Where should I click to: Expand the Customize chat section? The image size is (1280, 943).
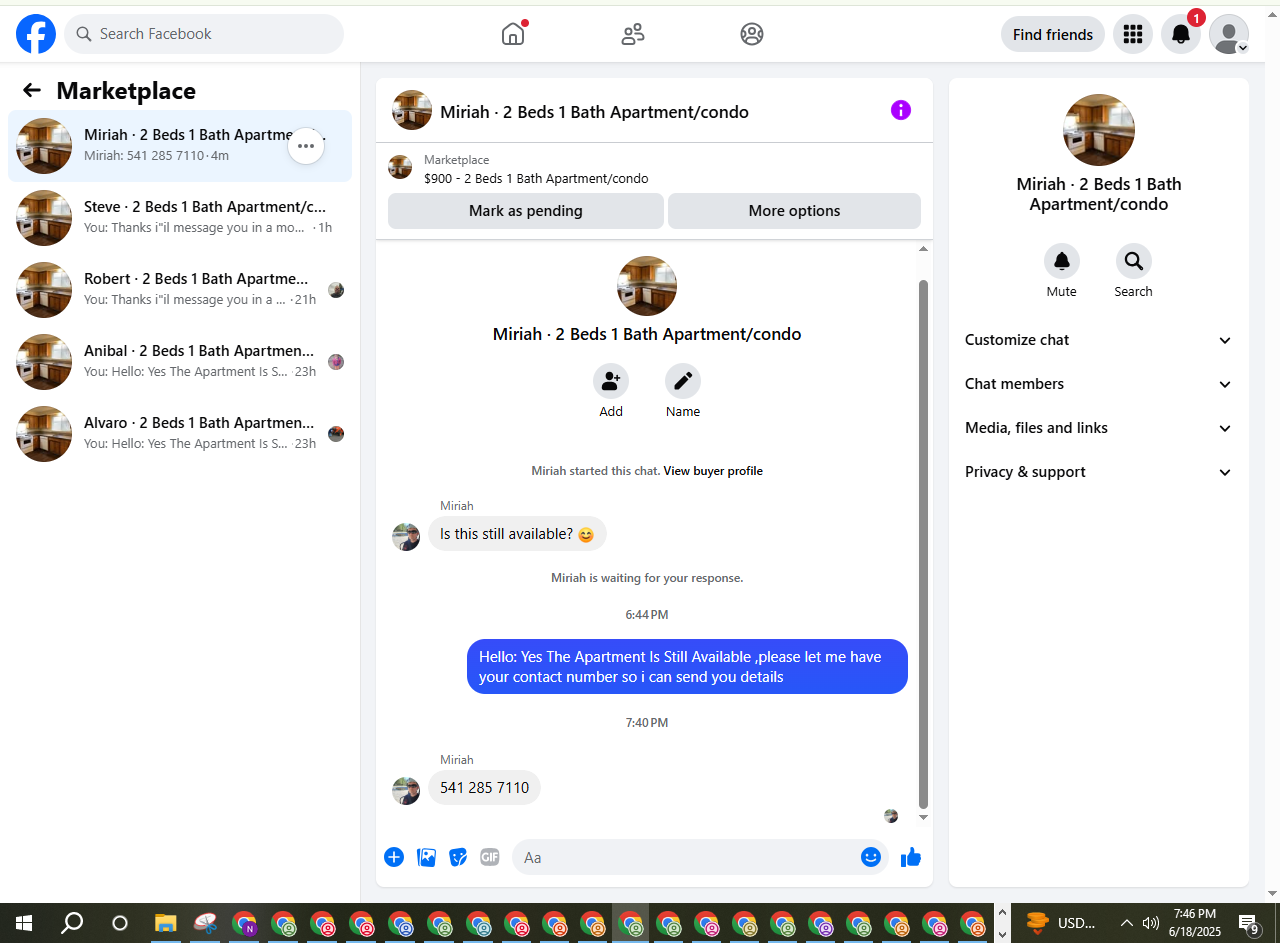(x=1099, y=340)
